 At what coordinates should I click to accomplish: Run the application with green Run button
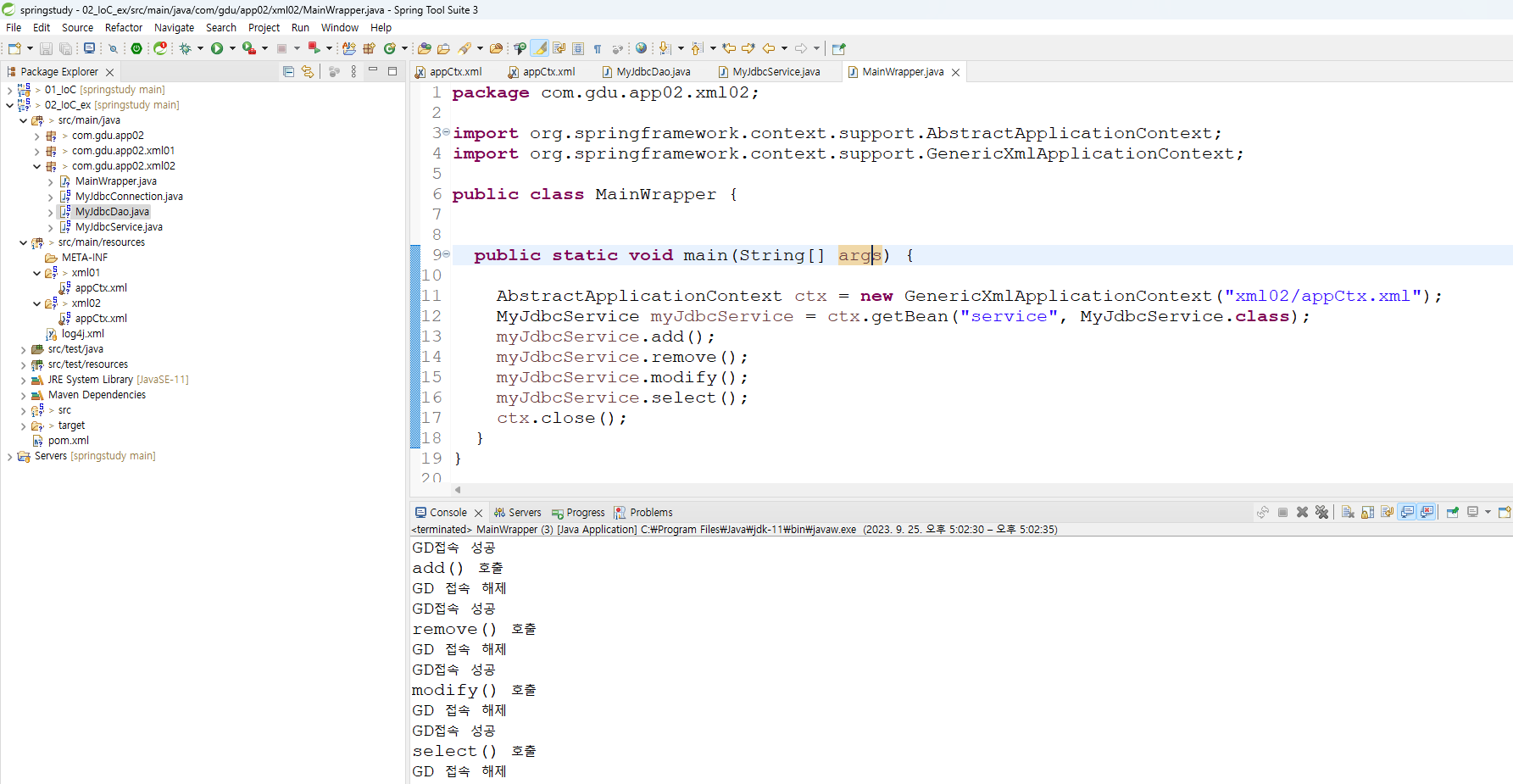tap(217, 48)
